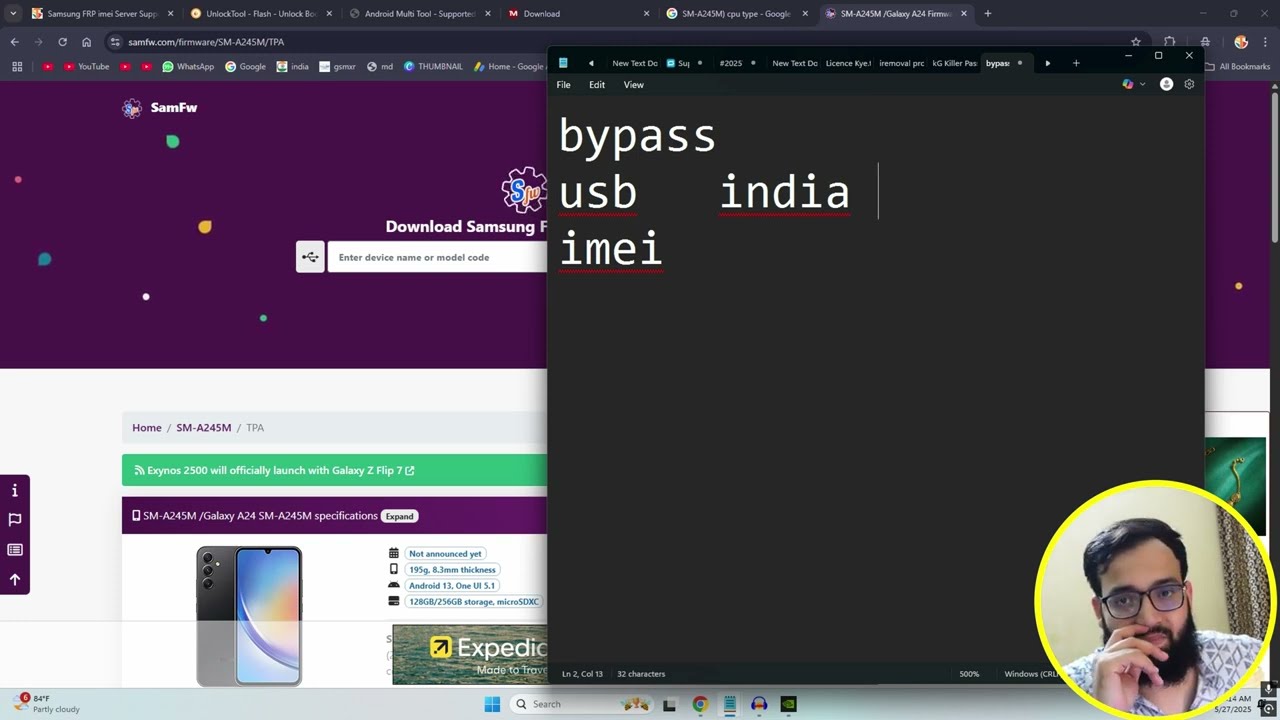Screen dimensions: 1280x720
Task: Open the Download browser tab
Action: pyautogui.click(x=576, y=14)
